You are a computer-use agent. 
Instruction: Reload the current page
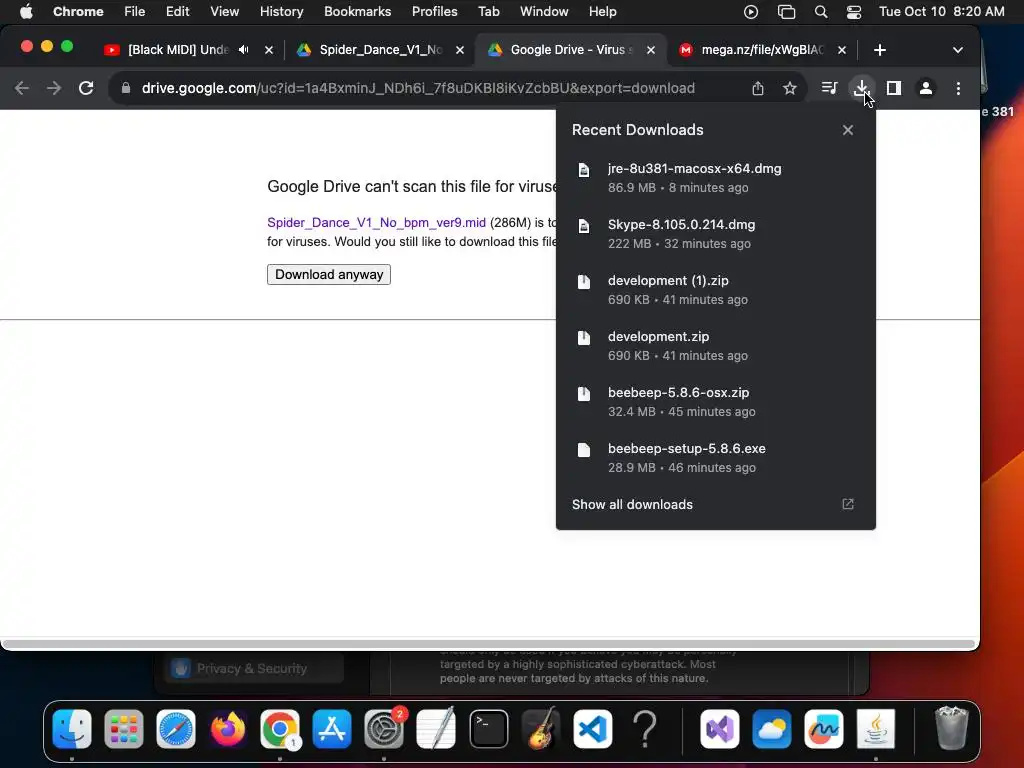click(x=86, y=88)
